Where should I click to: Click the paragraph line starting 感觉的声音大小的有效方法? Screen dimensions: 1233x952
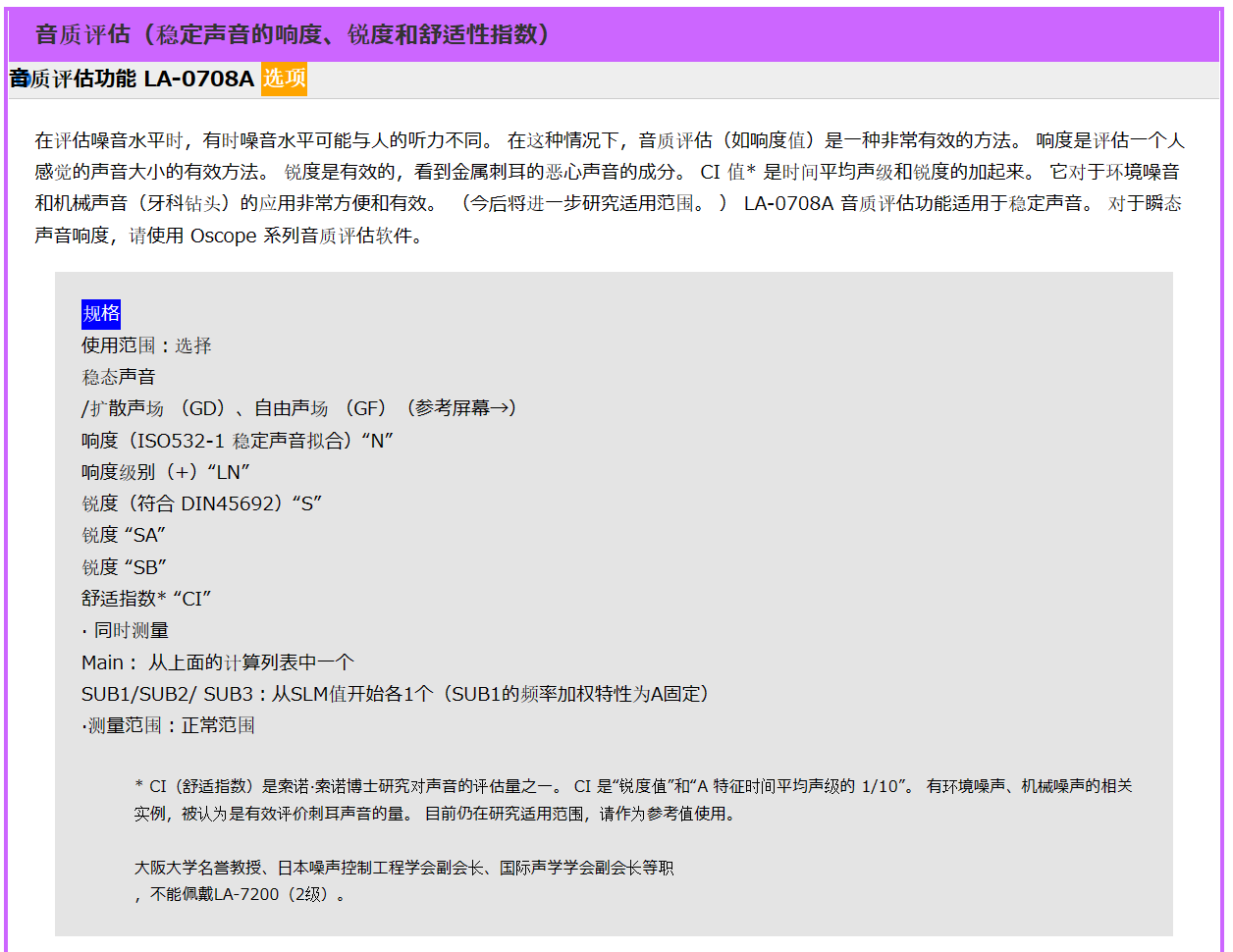pos(608,172)
